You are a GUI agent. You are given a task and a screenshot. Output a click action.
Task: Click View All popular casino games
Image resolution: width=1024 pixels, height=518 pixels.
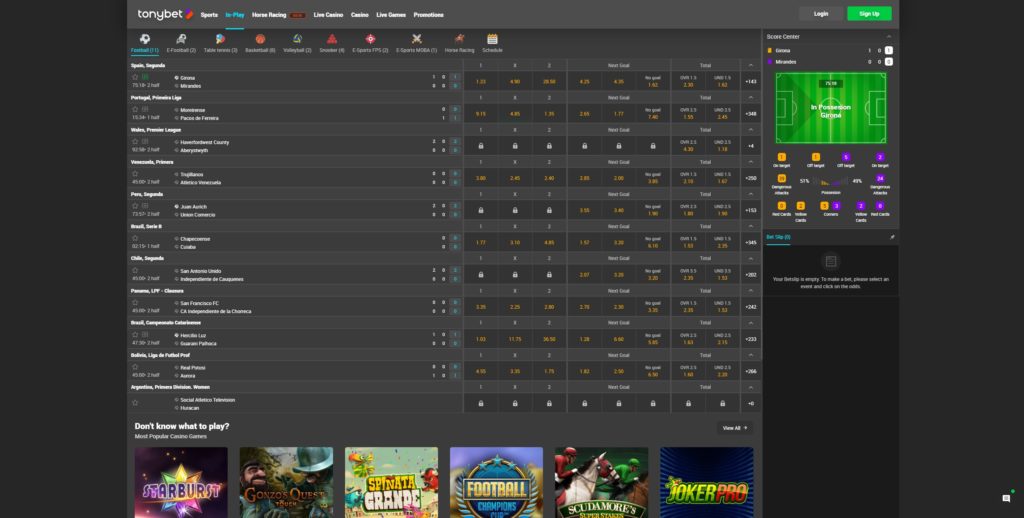tap(735, 428)
